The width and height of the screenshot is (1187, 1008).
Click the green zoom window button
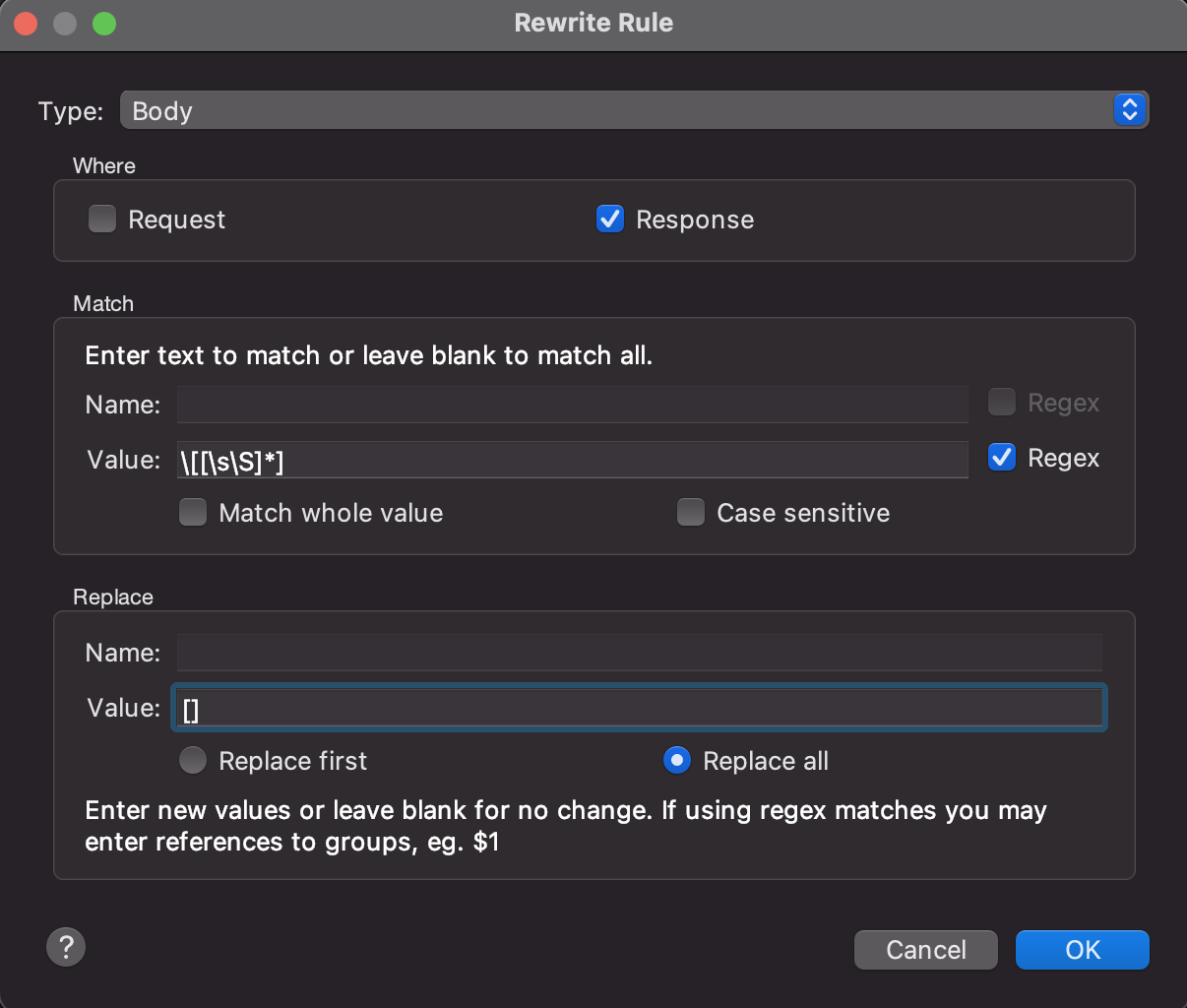pos(104,24)
